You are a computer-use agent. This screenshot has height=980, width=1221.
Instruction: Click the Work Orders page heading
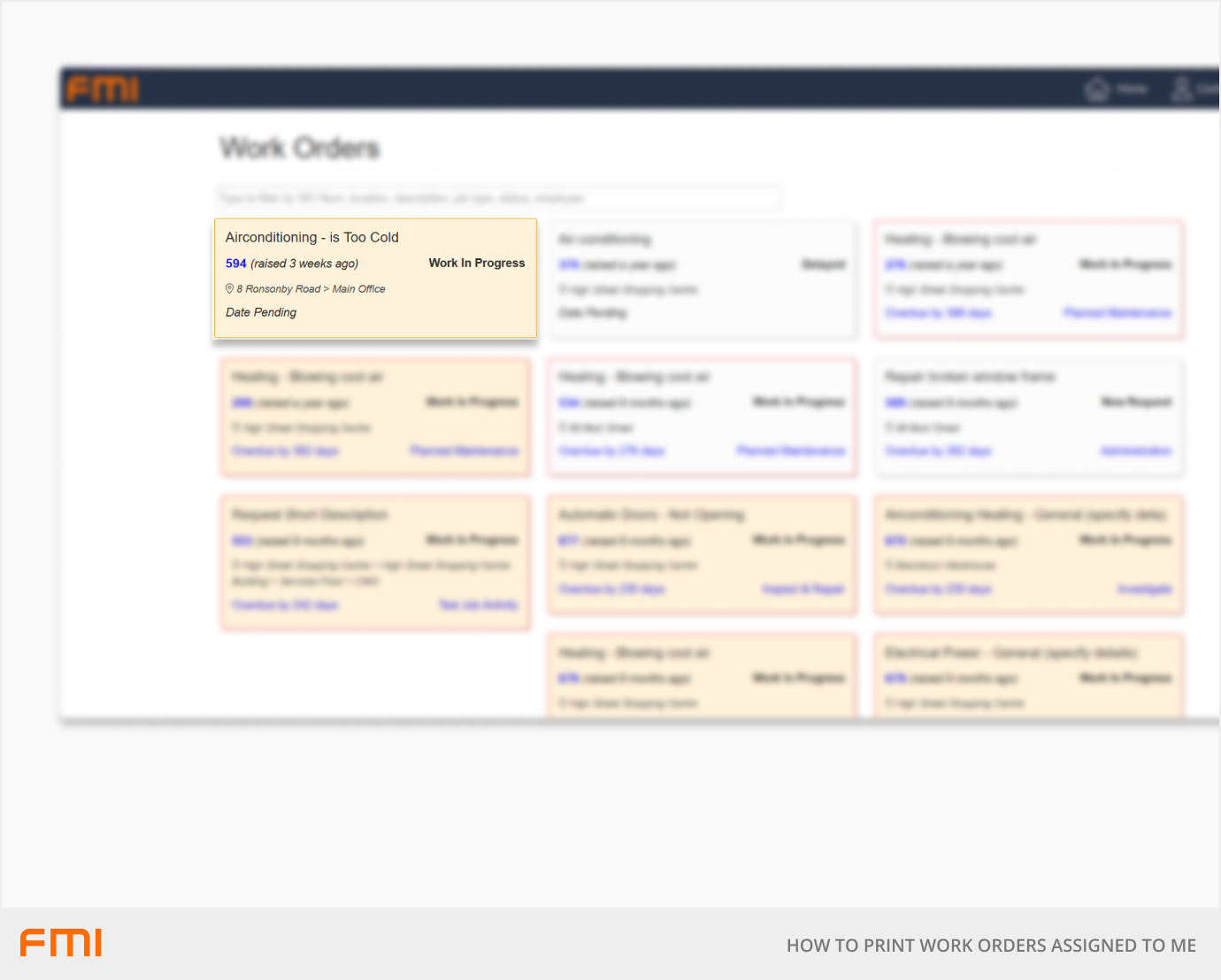click(299, 148)
